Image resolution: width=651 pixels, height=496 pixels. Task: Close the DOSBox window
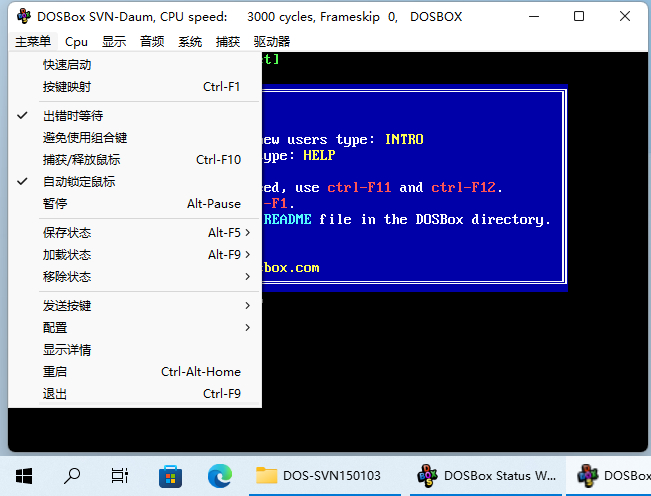point(624,17)
